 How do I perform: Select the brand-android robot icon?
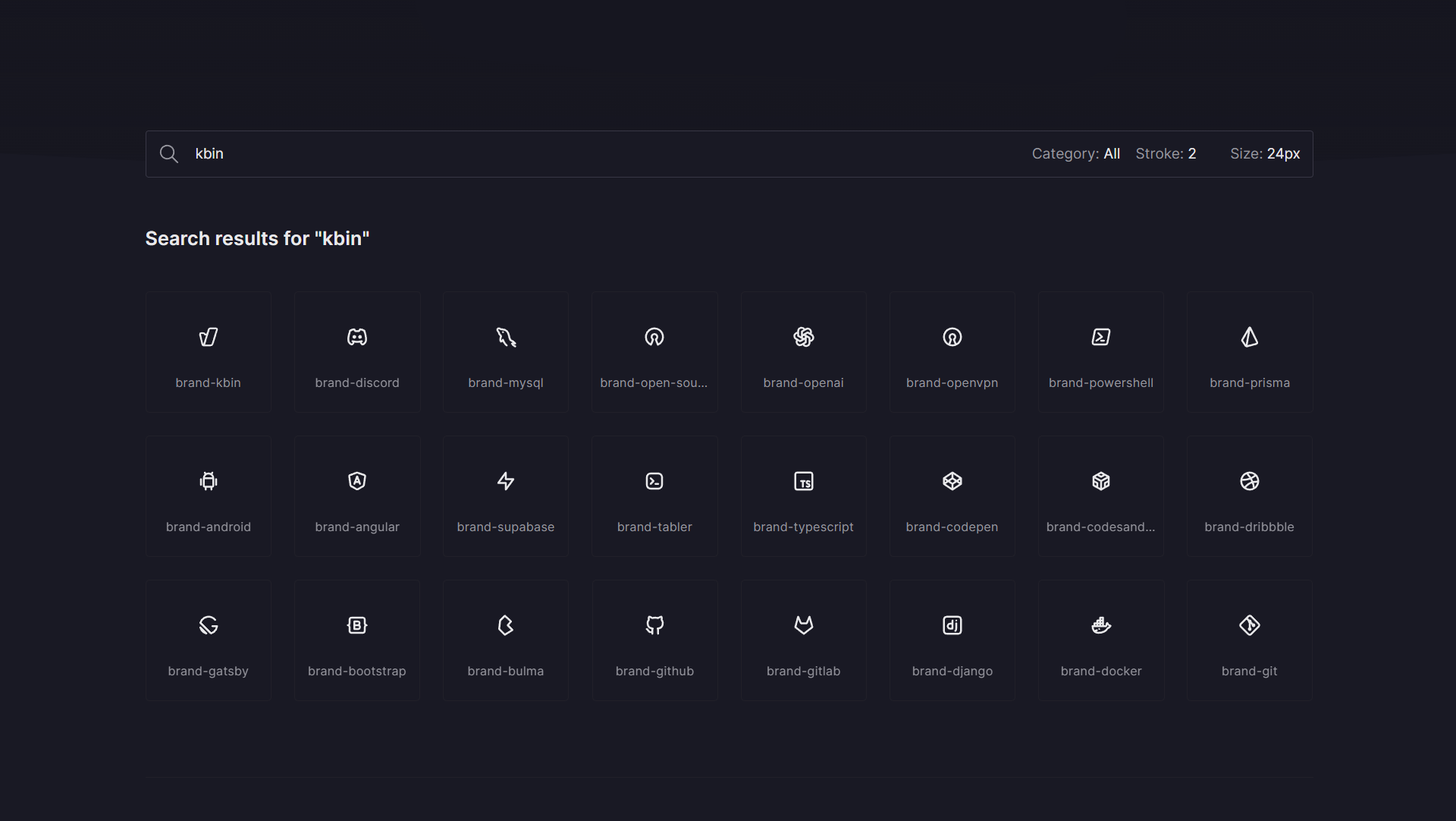(209, 481)
